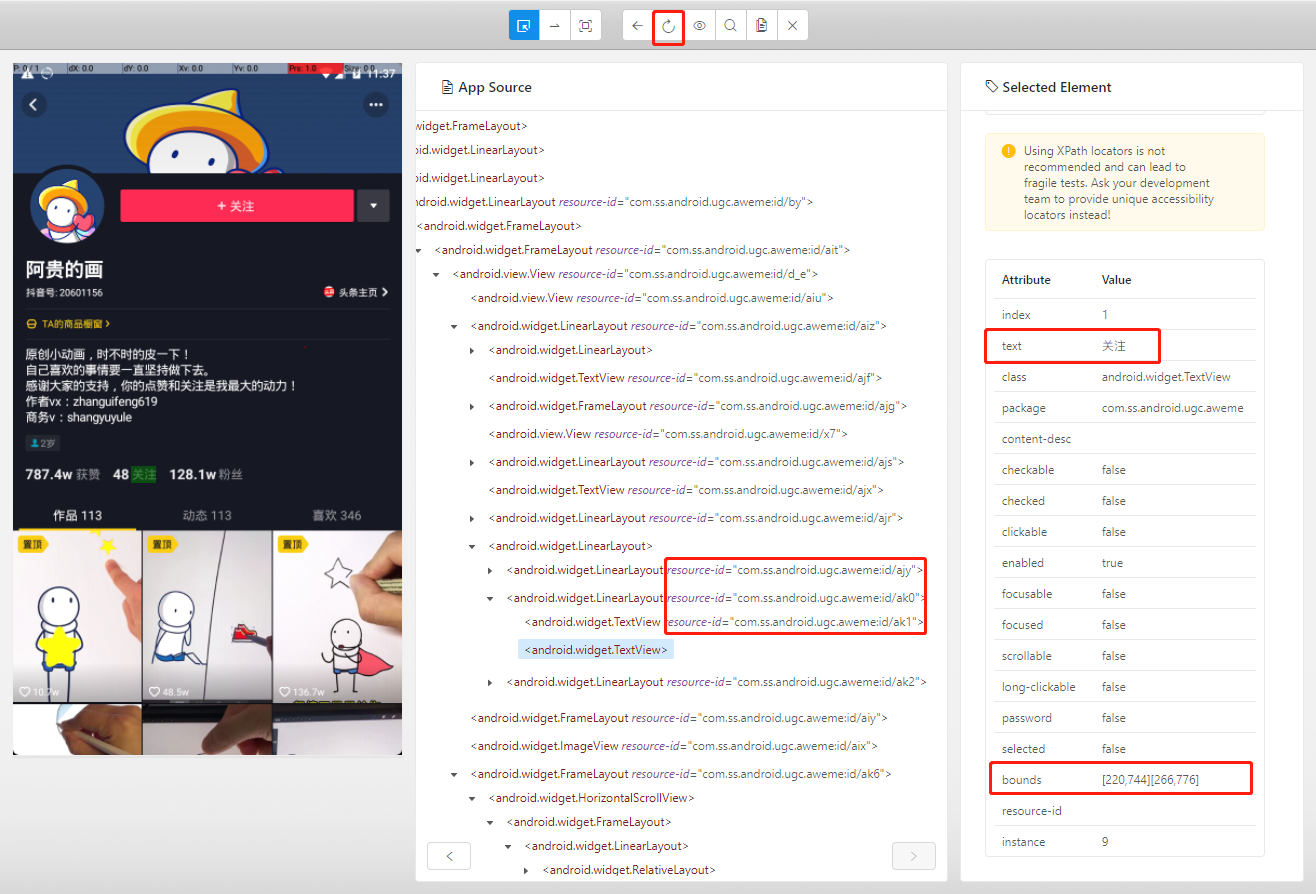Expand the LinearLayout node with id ajr
Screen dimensions: 1316x894
click(472, 518)
